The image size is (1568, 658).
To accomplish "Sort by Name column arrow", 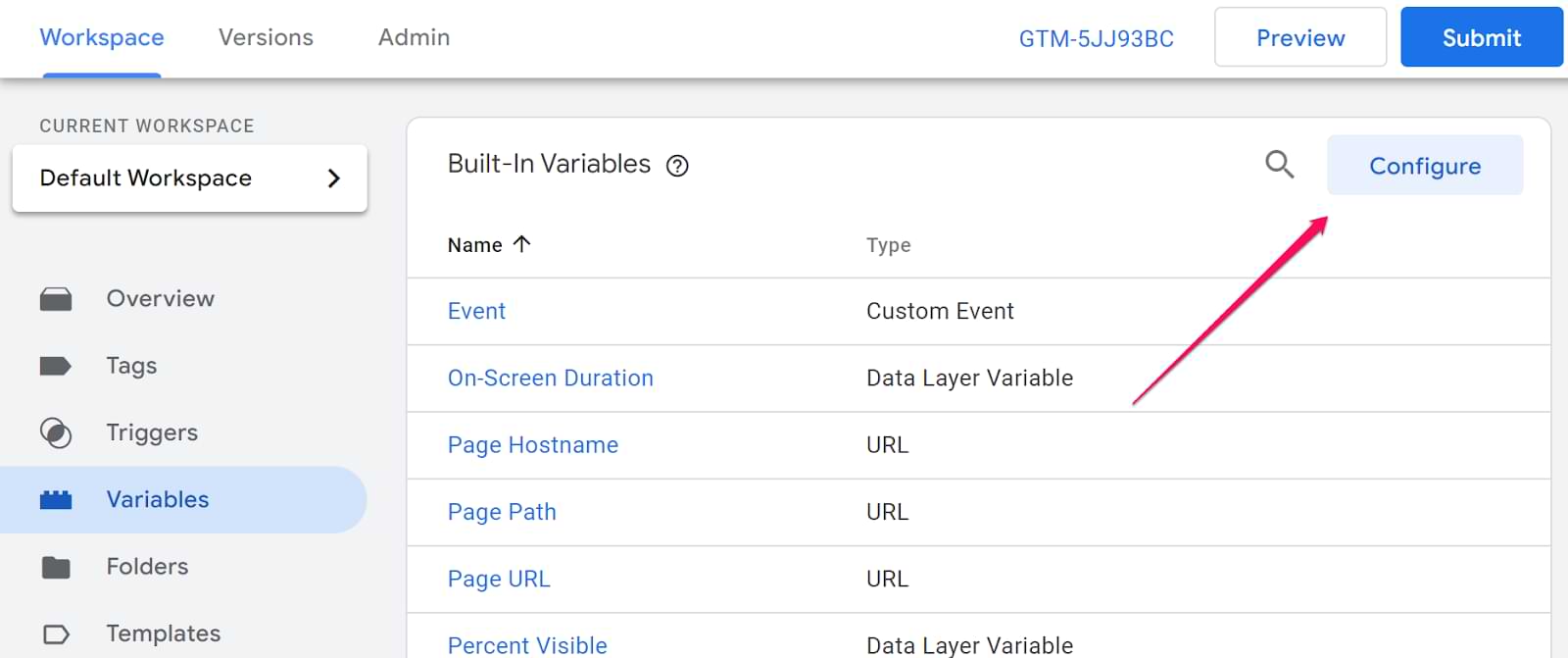I will 521,244.
